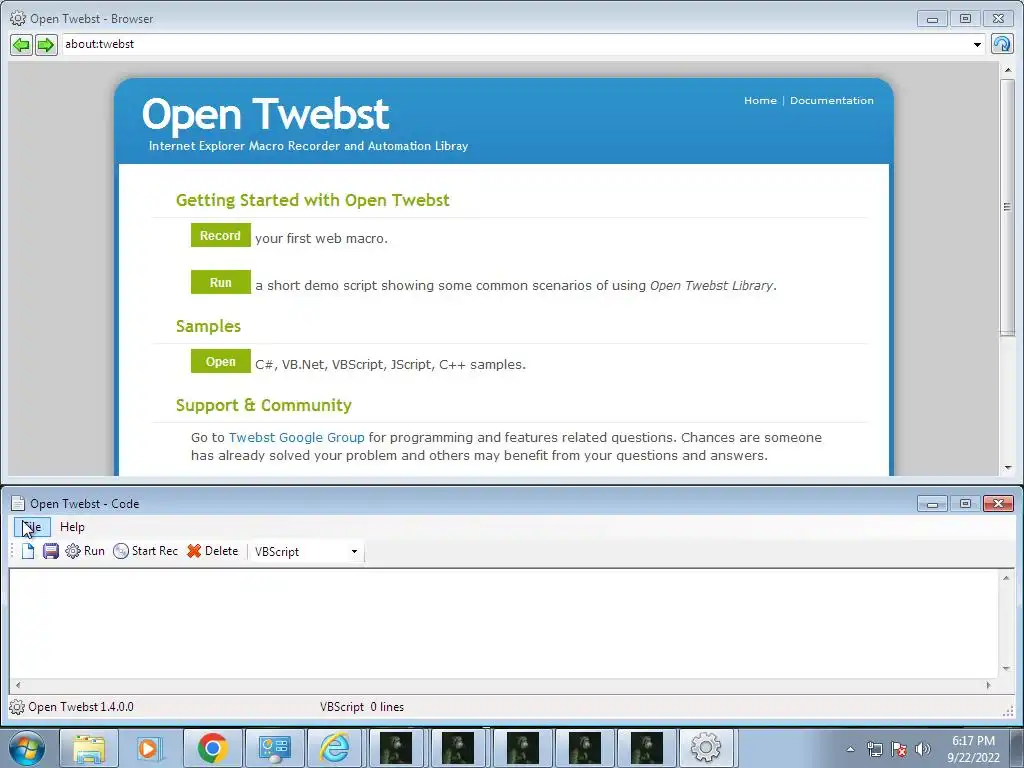The width and height of the screenshot is (1024, 768).
Task: Click browser page scrollbar down arrow
Action: (x=1008, y=468)
